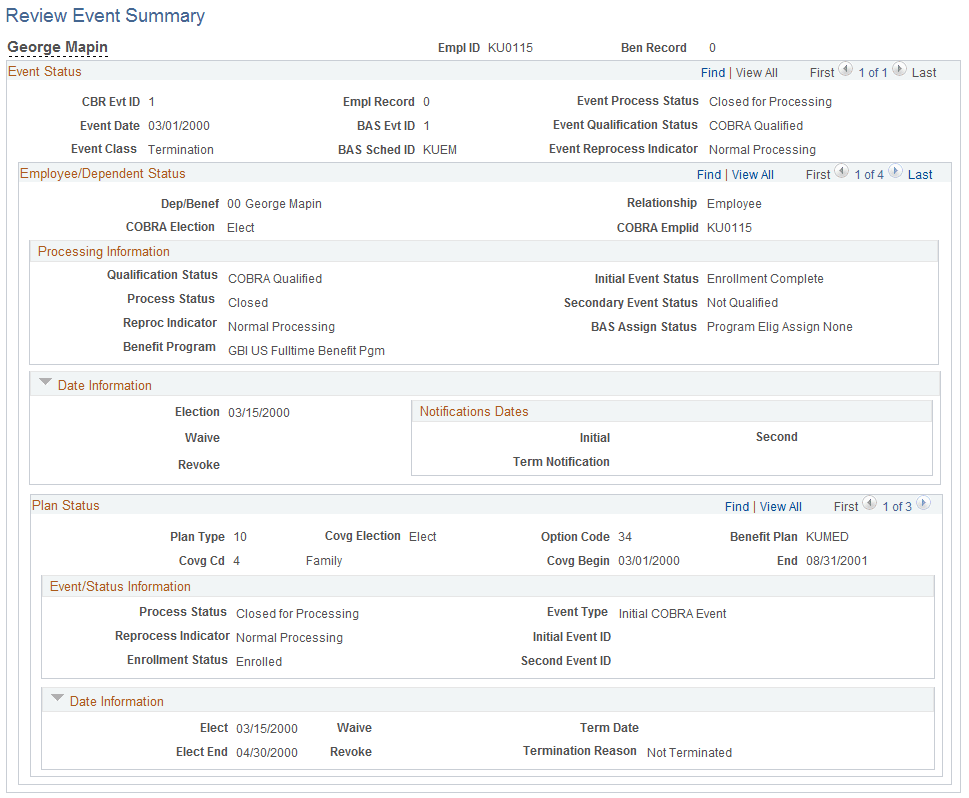Screen dimensions: 969x798
Task: Click Relationship value Employee
Action: (x=734, y=204)
